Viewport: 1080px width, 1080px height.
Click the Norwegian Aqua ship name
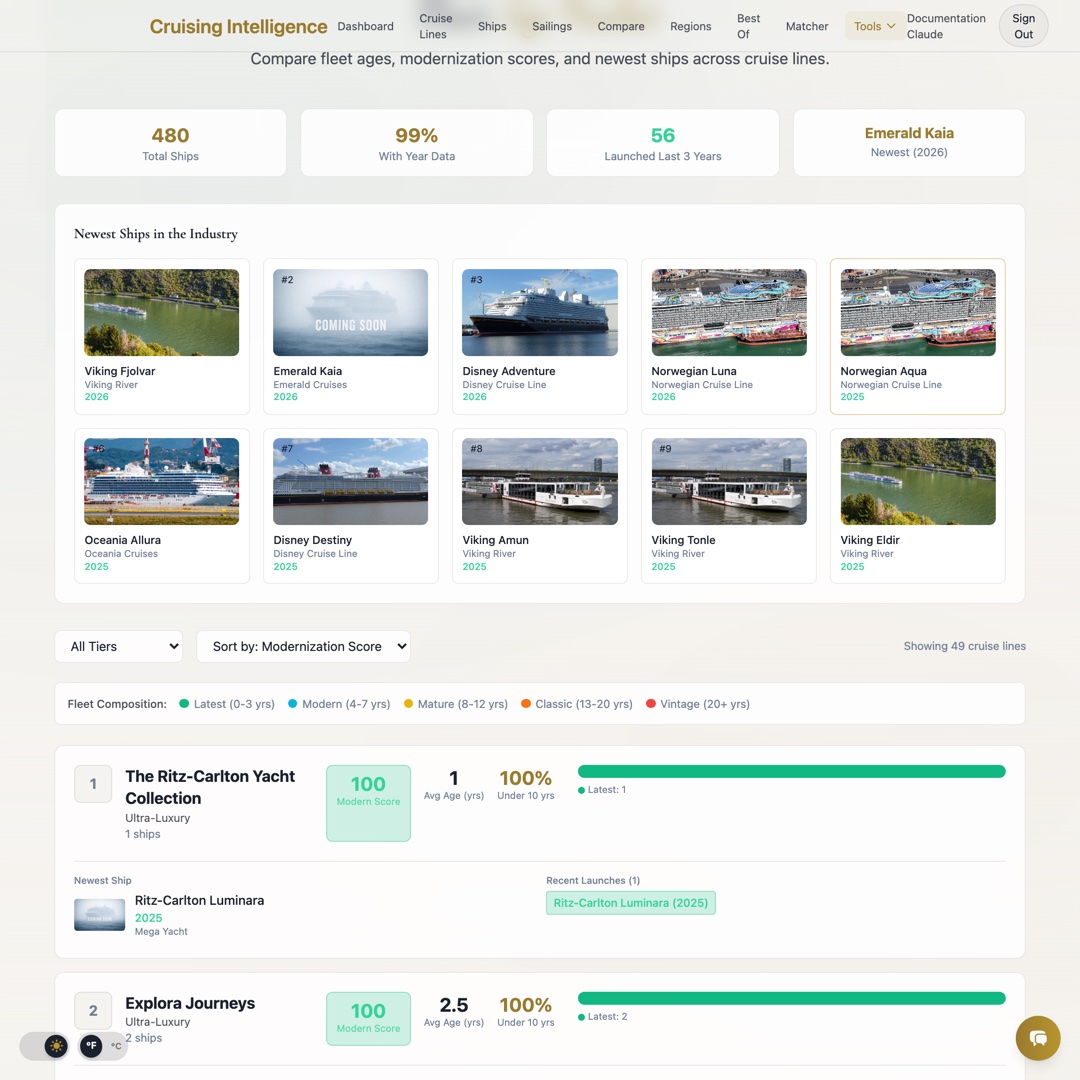(883, 371)
